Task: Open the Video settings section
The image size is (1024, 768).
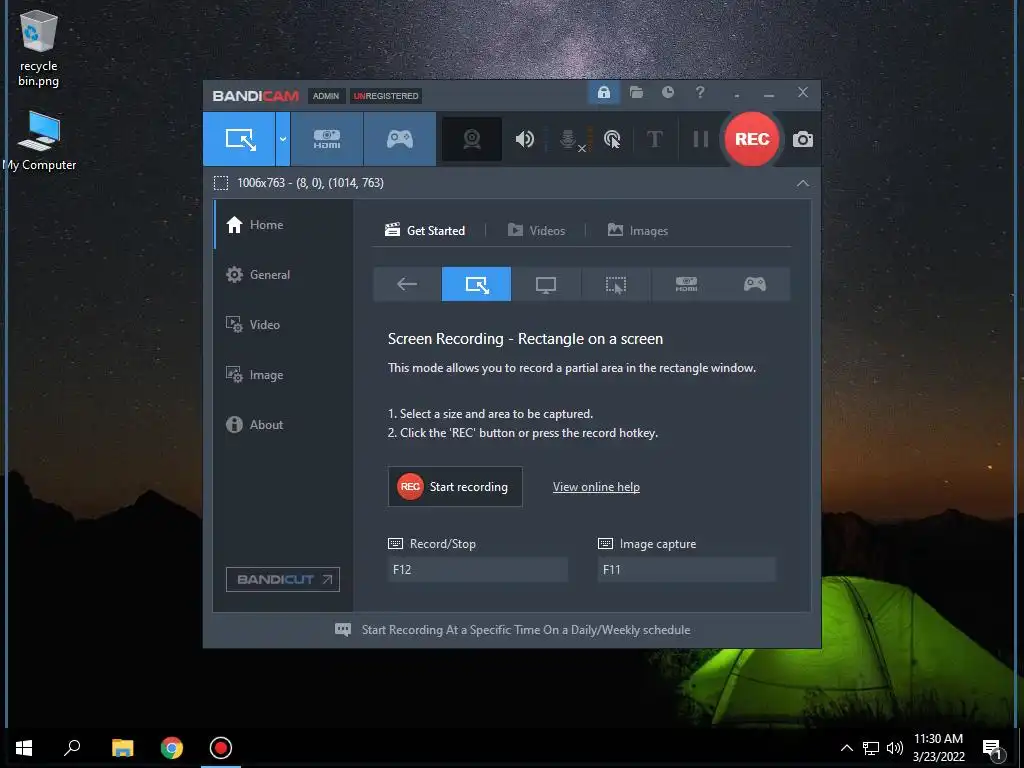Action: tap(283, 325)
